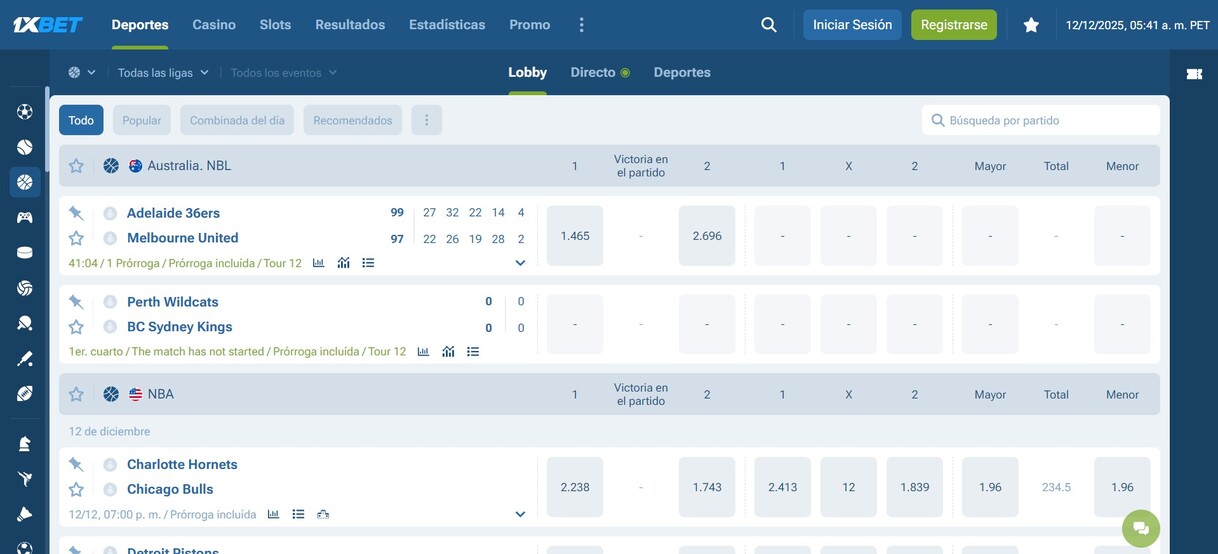Pin the Perth Wildcats match

pyautogui.click(x=76, y=302)
